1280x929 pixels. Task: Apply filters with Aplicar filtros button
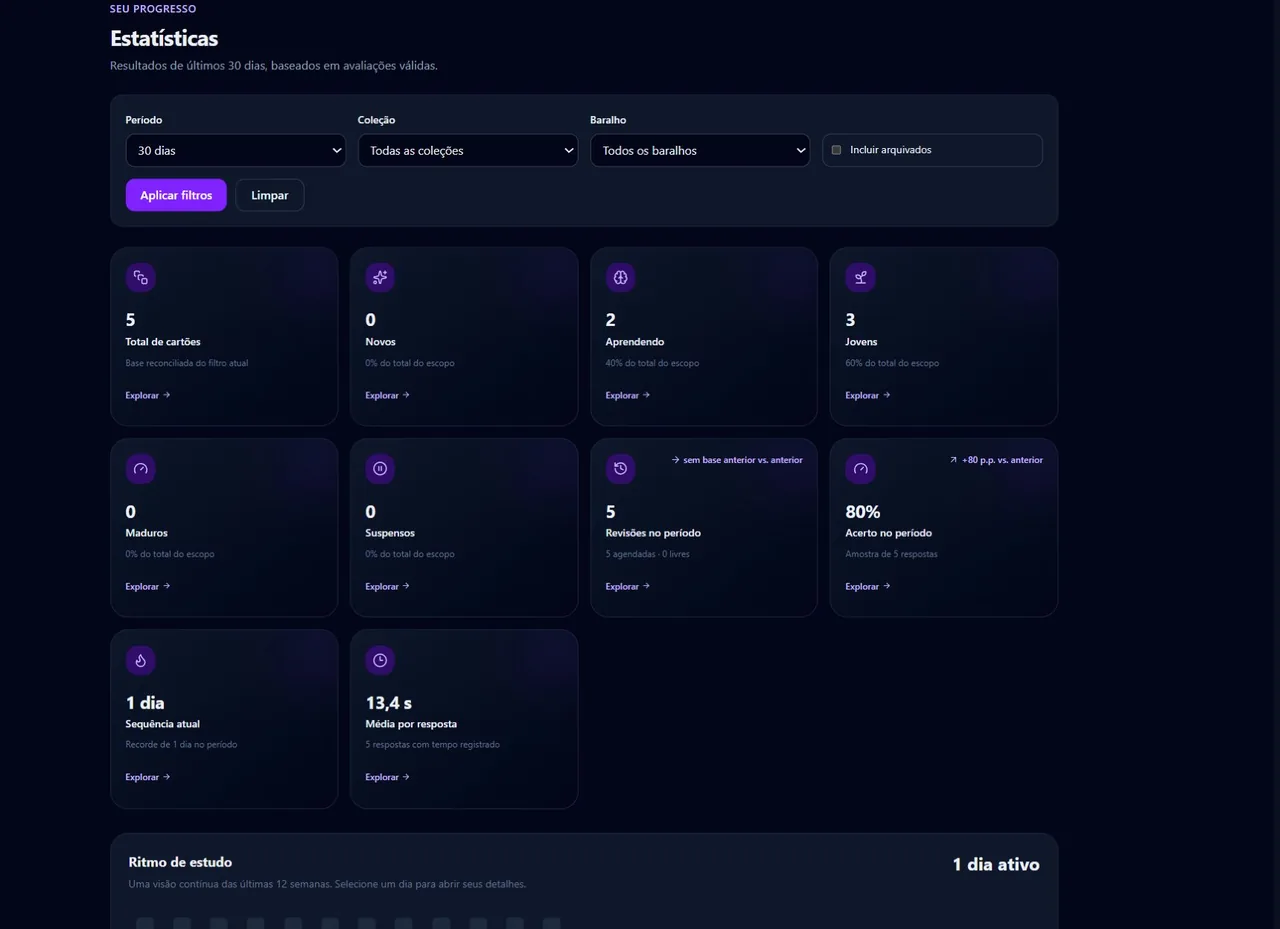click(176, 195)
